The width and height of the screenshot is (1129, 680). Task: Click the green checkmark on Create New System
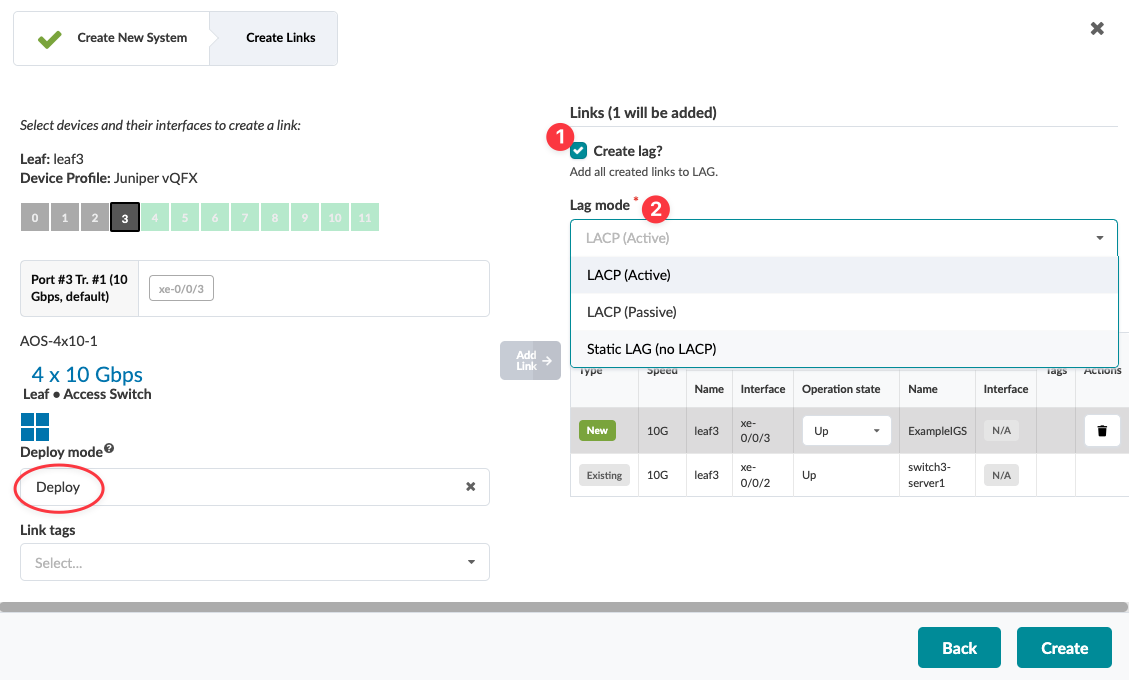point(49,39)
